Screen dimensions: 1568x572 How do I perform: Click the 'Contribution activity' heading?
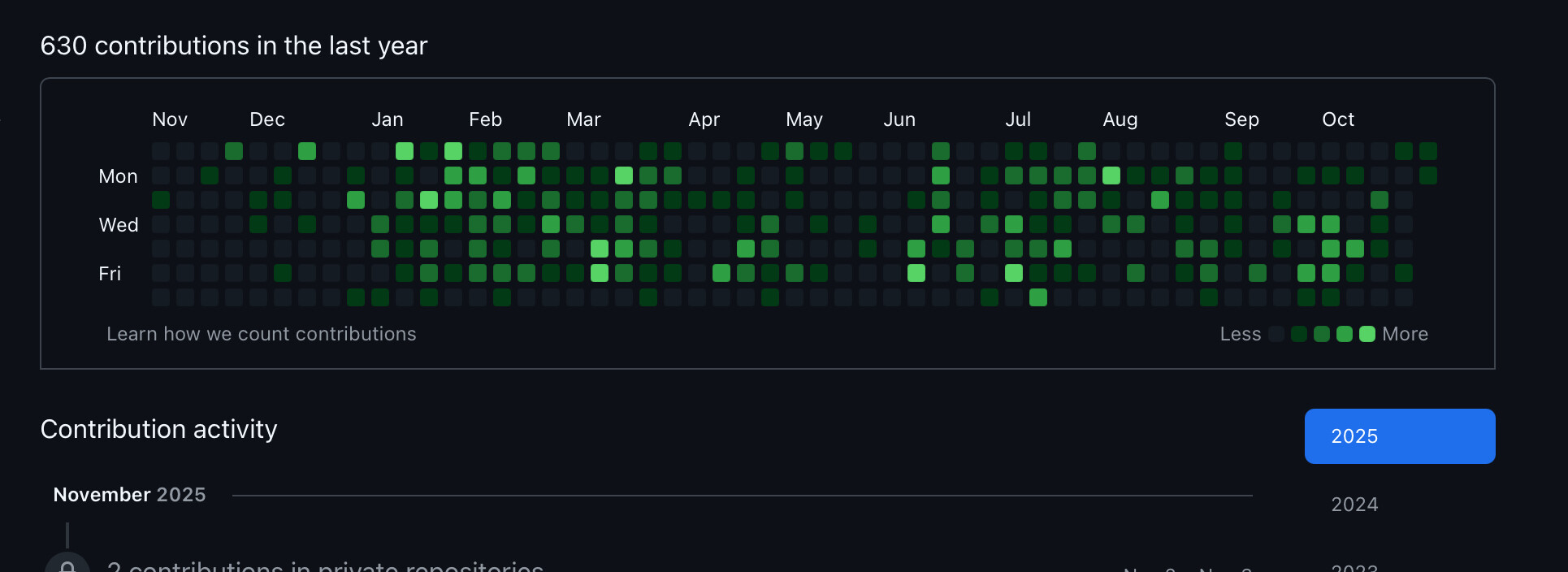(159, 429)
